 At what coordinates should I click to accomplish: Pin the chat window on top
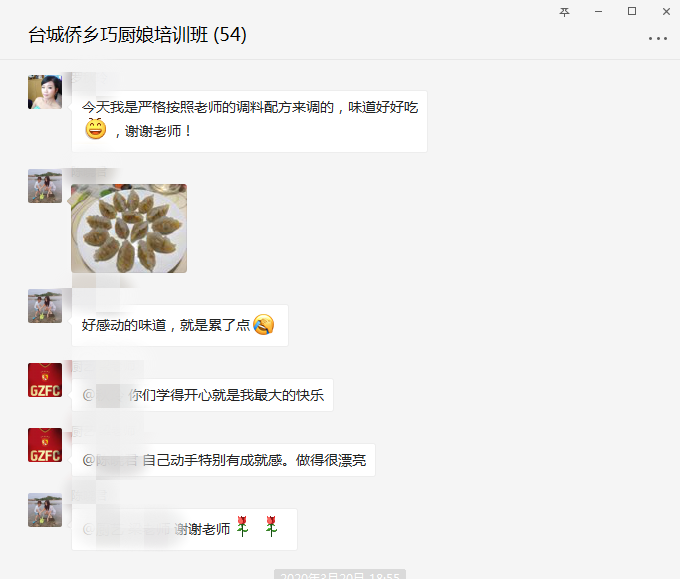(x=564, y=12)
